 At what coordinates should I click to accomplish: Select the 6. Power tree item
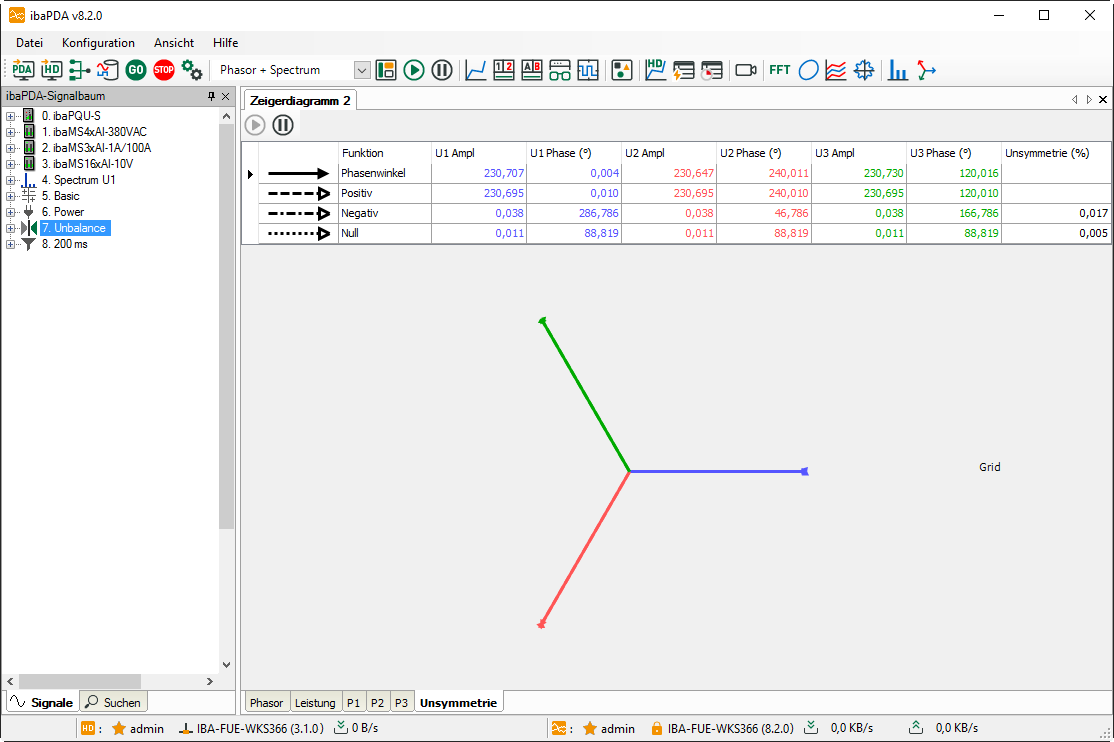[x=63, y=212]
